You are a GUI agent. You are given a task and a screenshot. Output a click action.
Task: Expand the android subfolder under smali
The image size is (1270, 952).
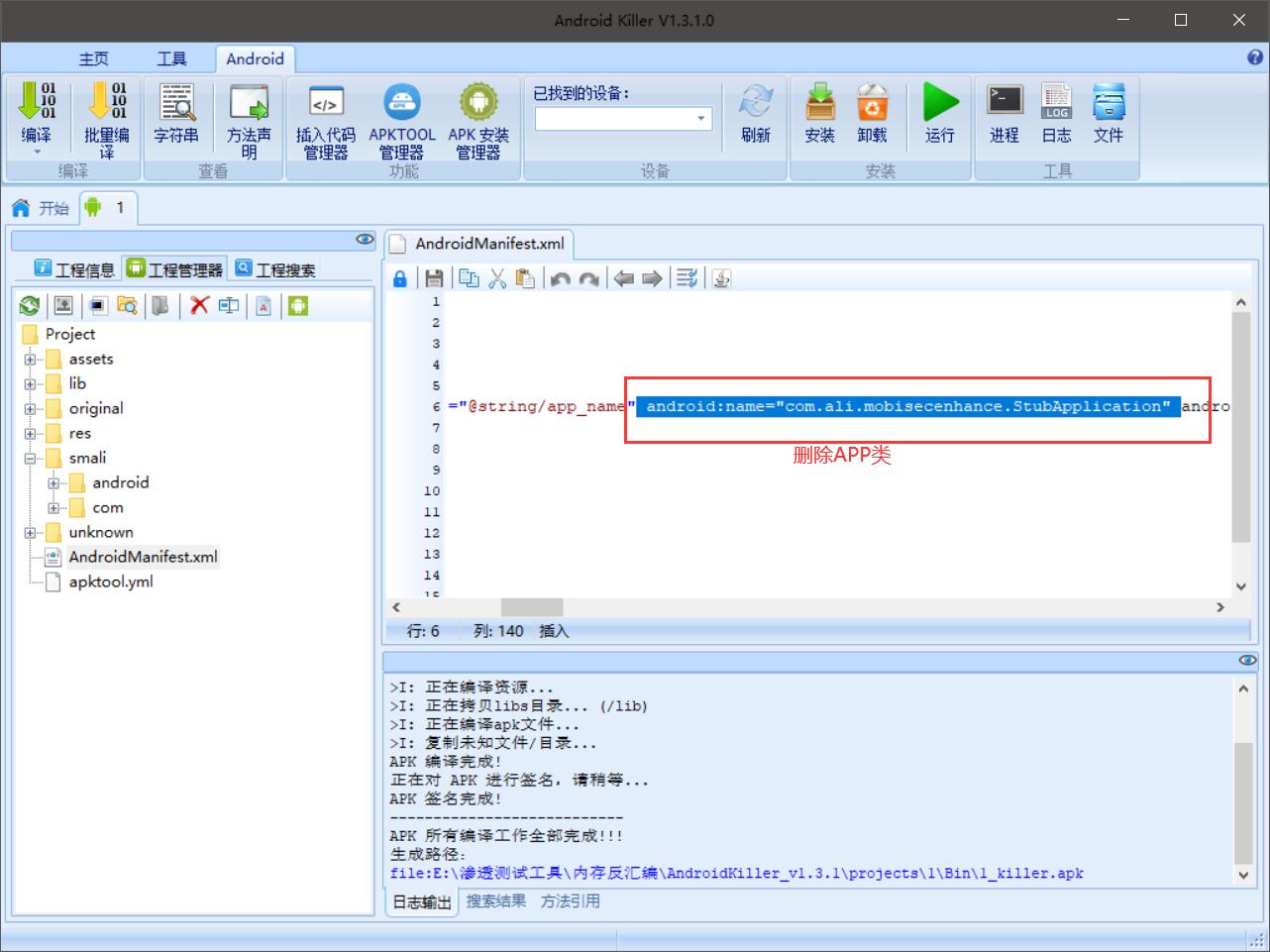click(53, 483)
